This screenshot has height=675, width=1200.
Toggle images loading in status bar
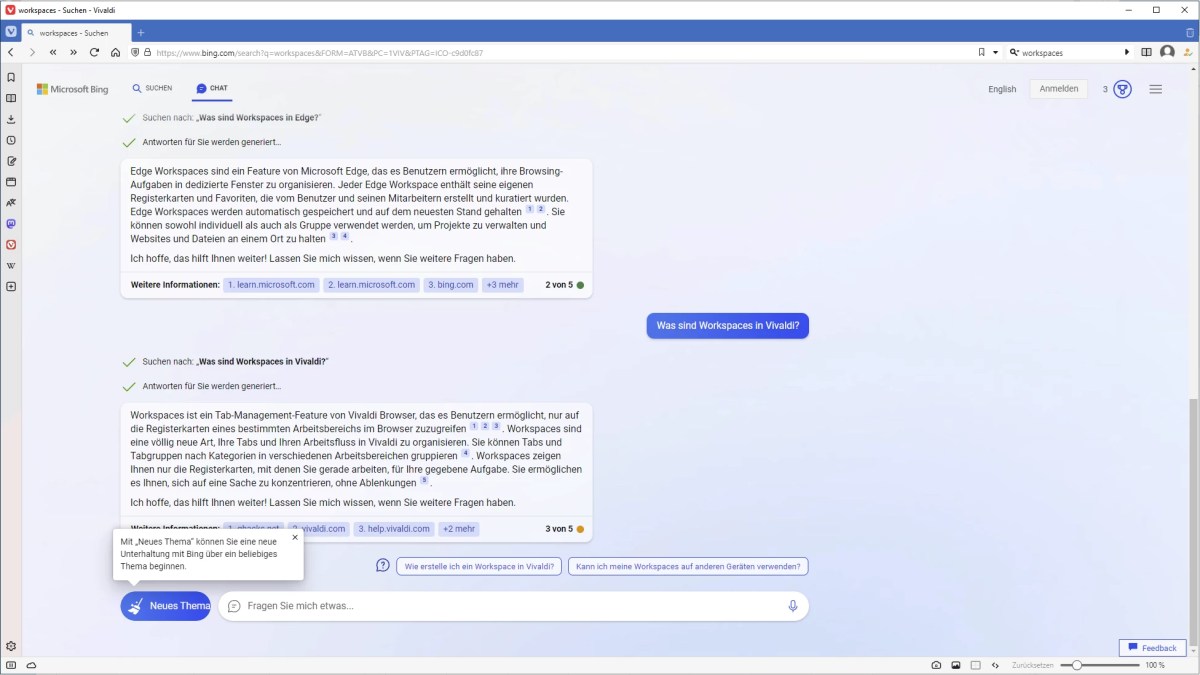coord(956,665)
